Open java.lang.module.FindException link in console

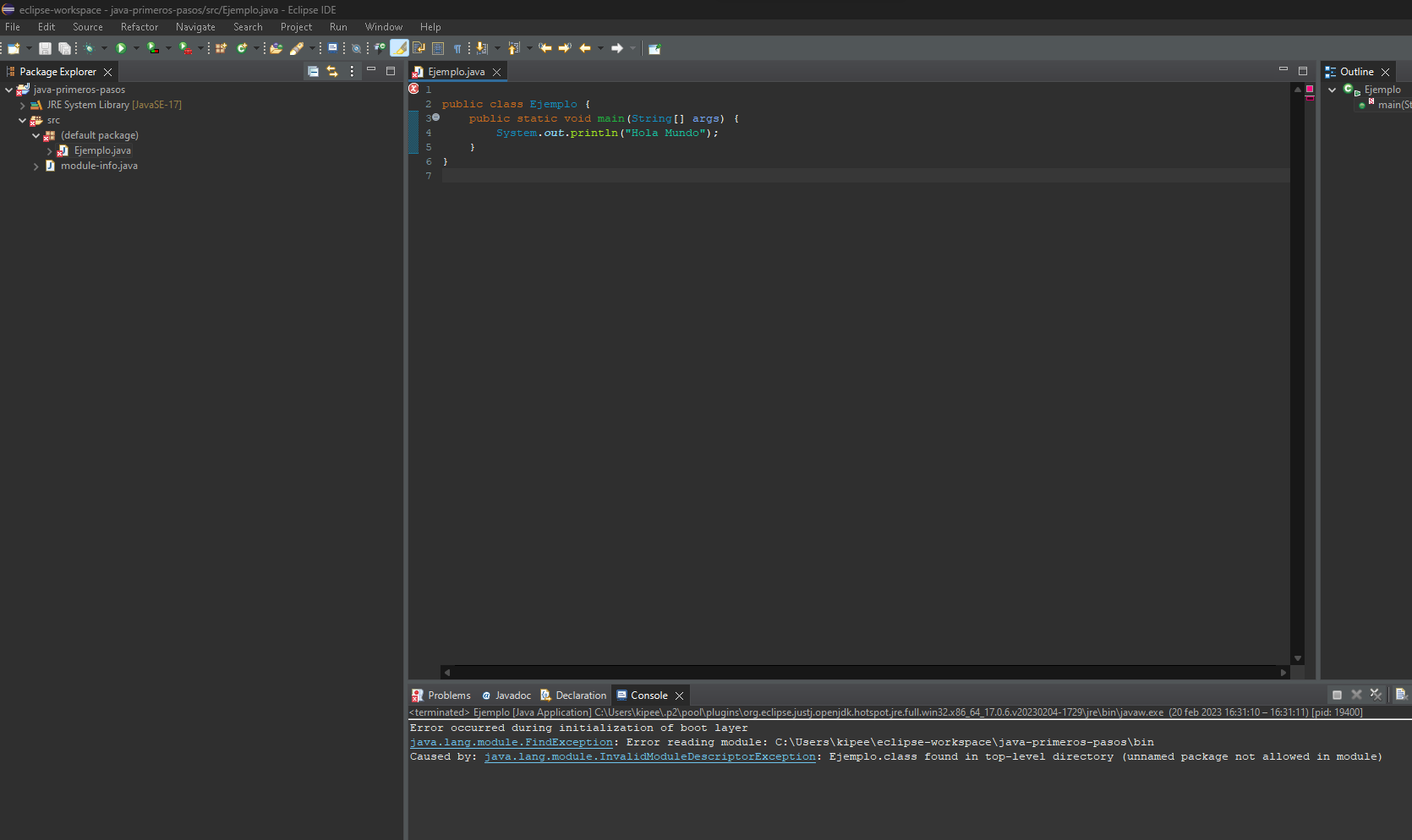tap(512, 742)
